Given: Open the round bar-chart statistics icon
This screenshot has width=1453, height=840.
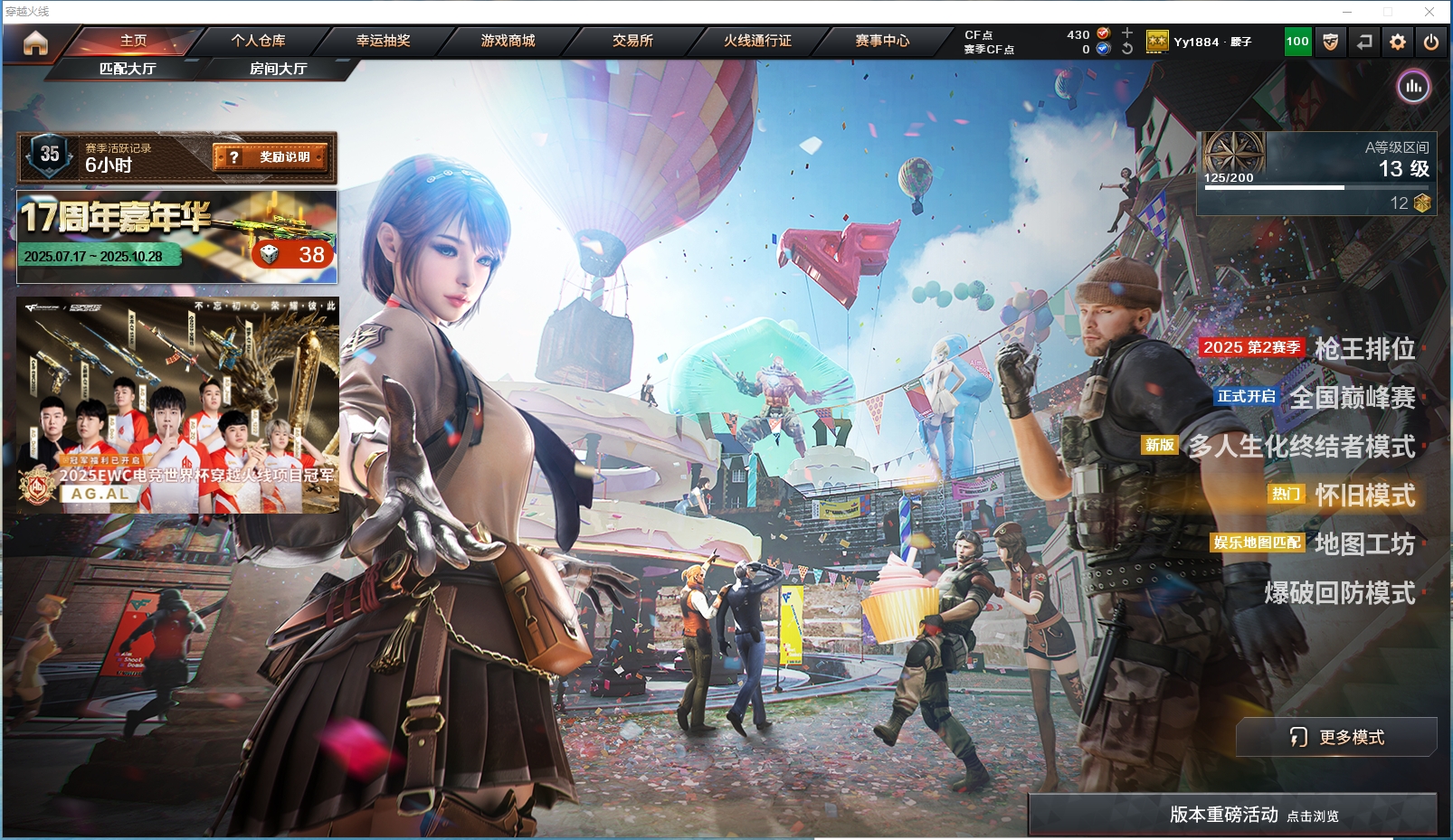Looking at the screenshot, I should (x=1414, y=87).
